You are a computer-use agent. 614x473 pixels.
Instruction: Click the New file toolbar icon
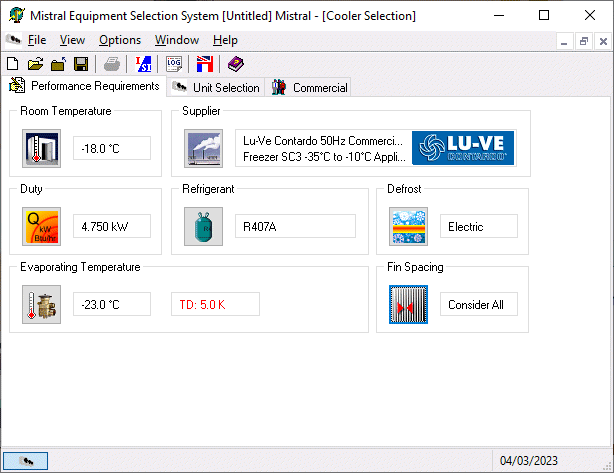[x=13, y=64]
